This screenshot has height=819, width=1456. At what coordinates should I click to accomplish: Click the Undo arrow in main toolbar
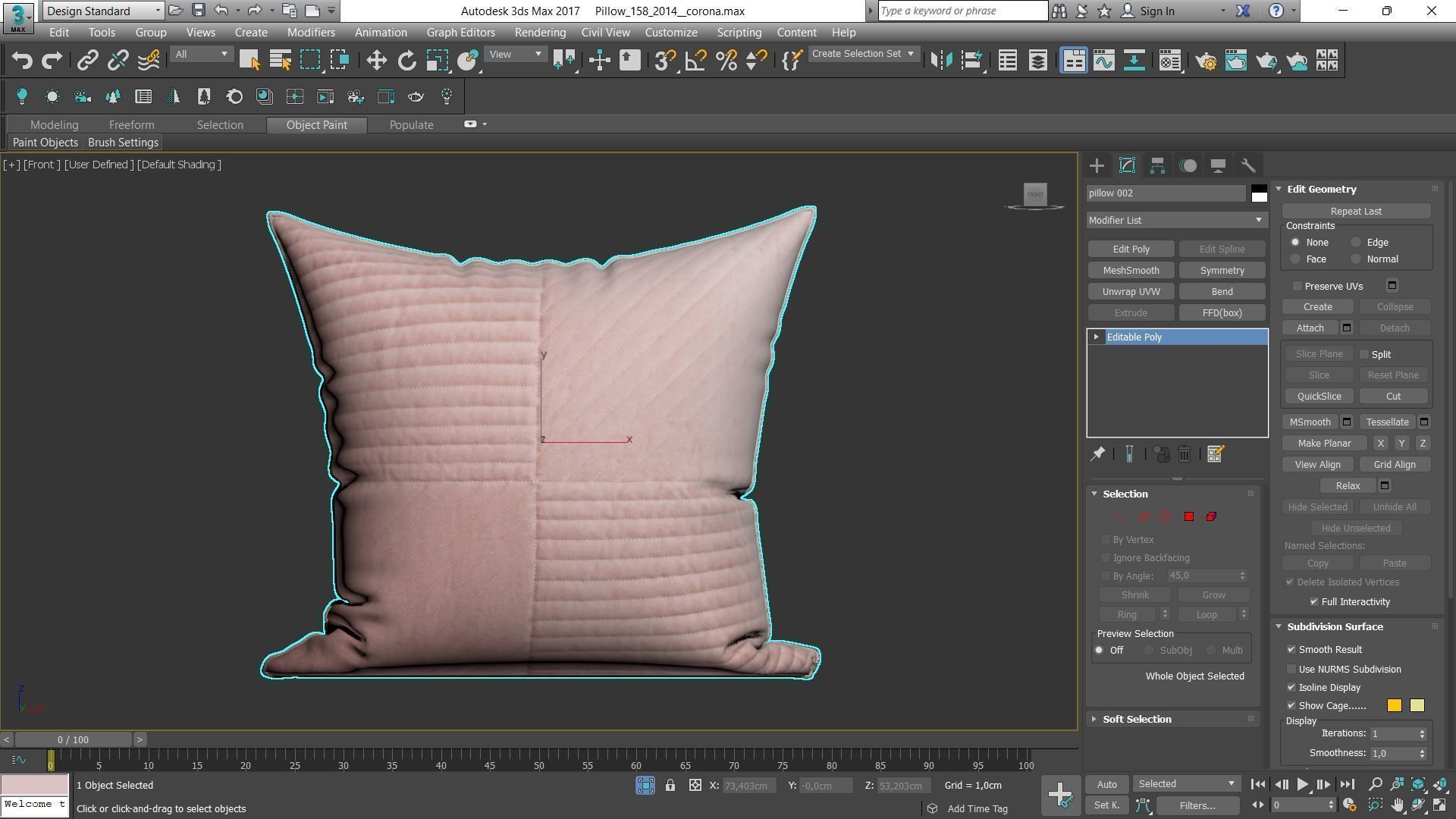22,61
